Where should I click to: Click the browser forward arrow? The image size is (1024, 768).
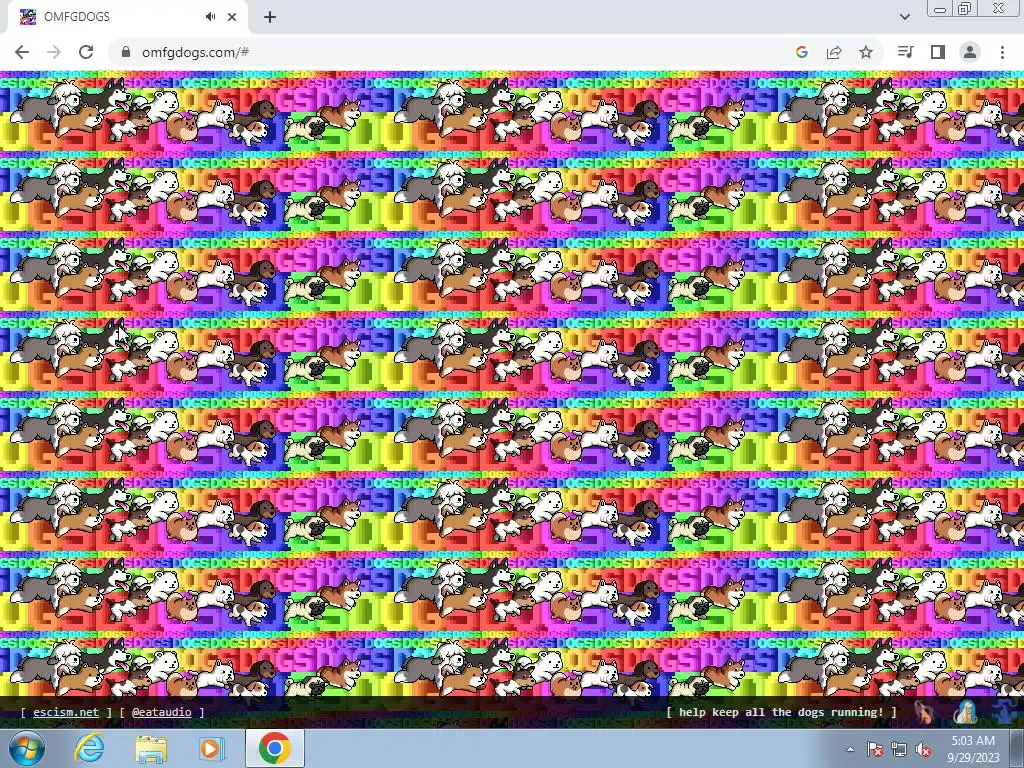[x=54, y=52]
